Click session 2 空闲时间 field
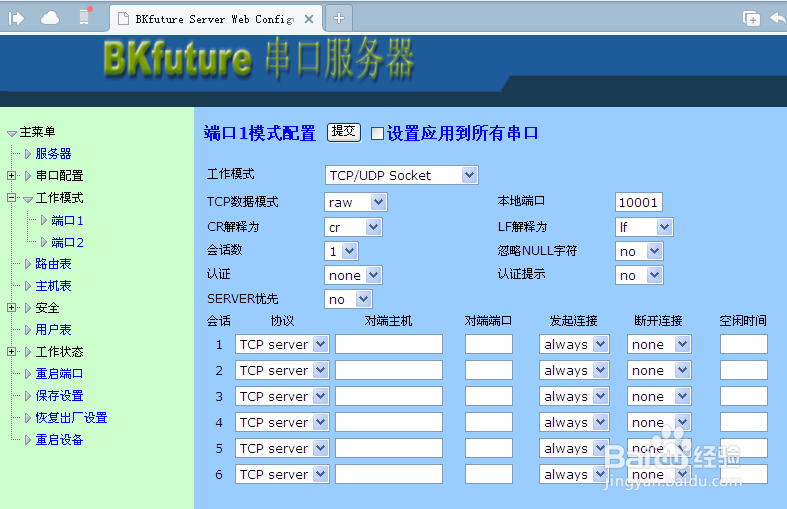787x509 pixels. pos(743,370)
